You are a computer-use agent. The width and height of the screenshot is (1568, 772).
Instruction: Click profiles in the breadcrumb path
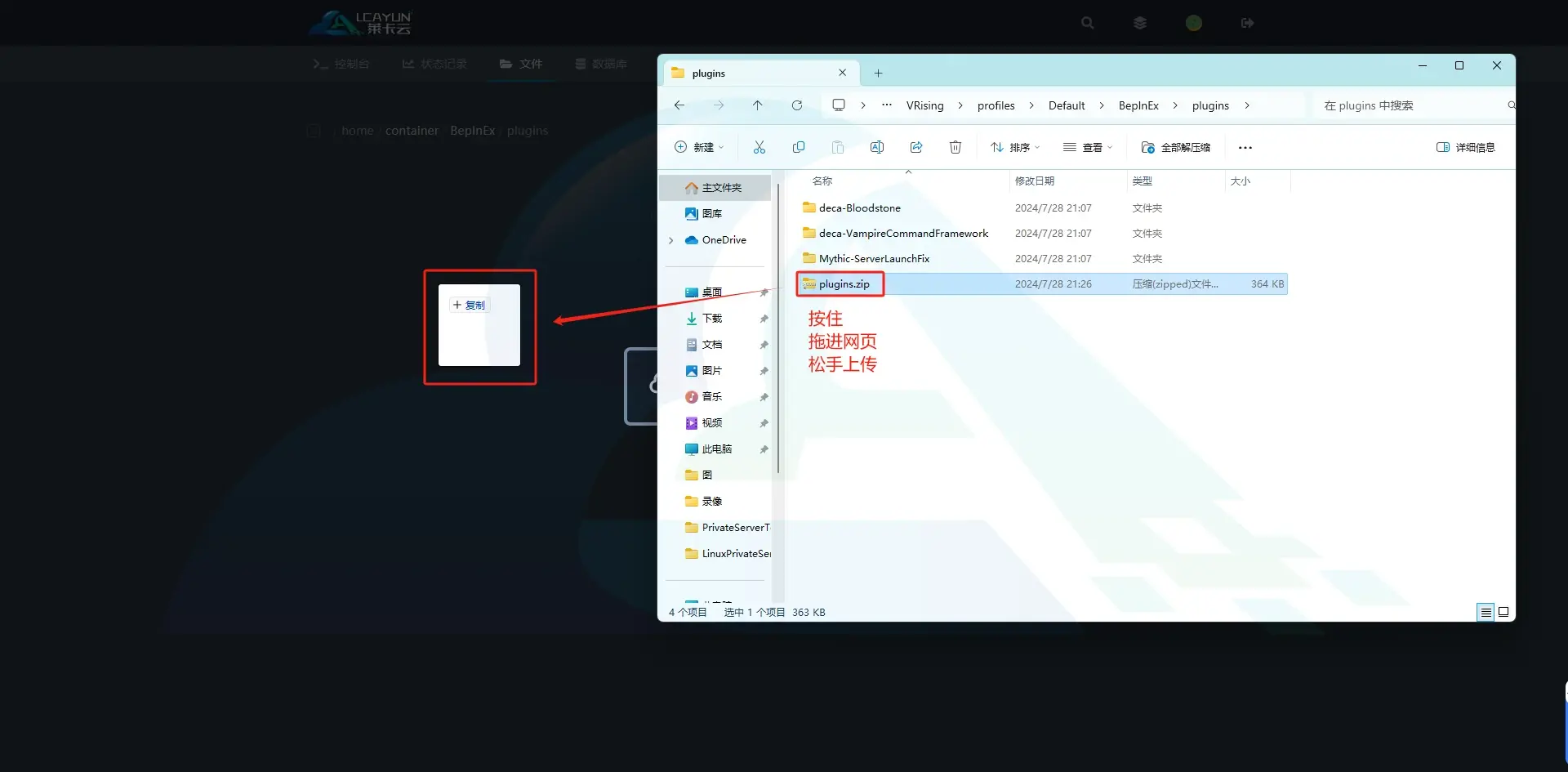click(996, 105)
